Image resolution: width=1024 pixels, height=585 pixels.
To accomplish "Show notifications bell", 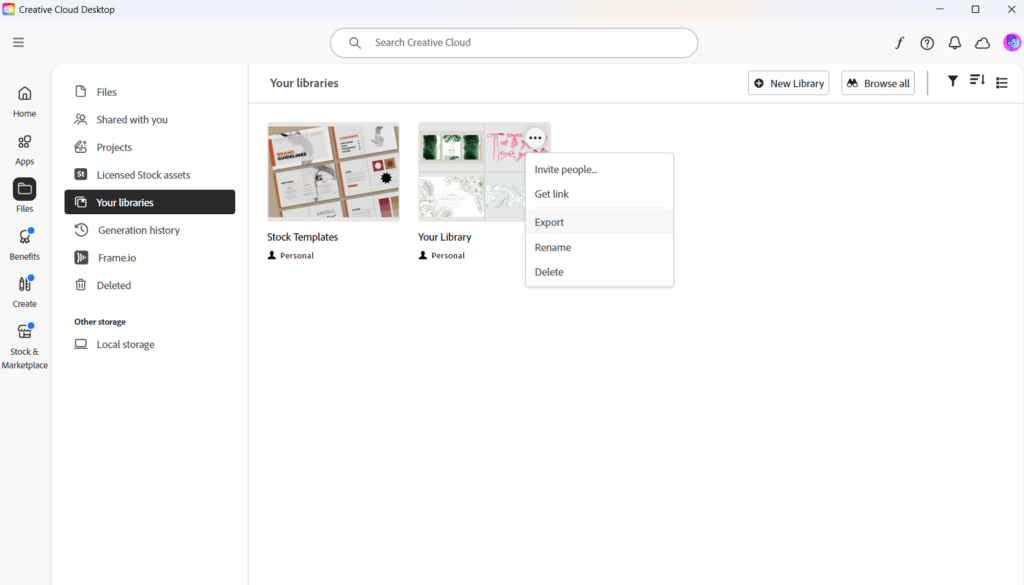I will 955,43.
